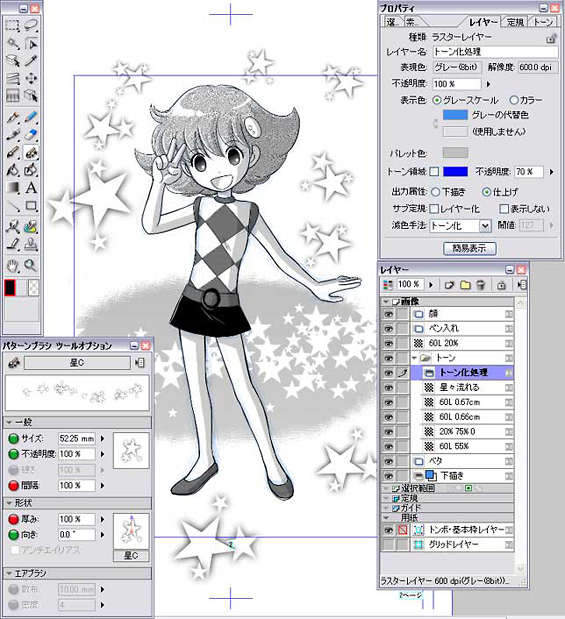Select the rectangular marquee tool
Screen dimensions: 565x619
pos(12,26)
